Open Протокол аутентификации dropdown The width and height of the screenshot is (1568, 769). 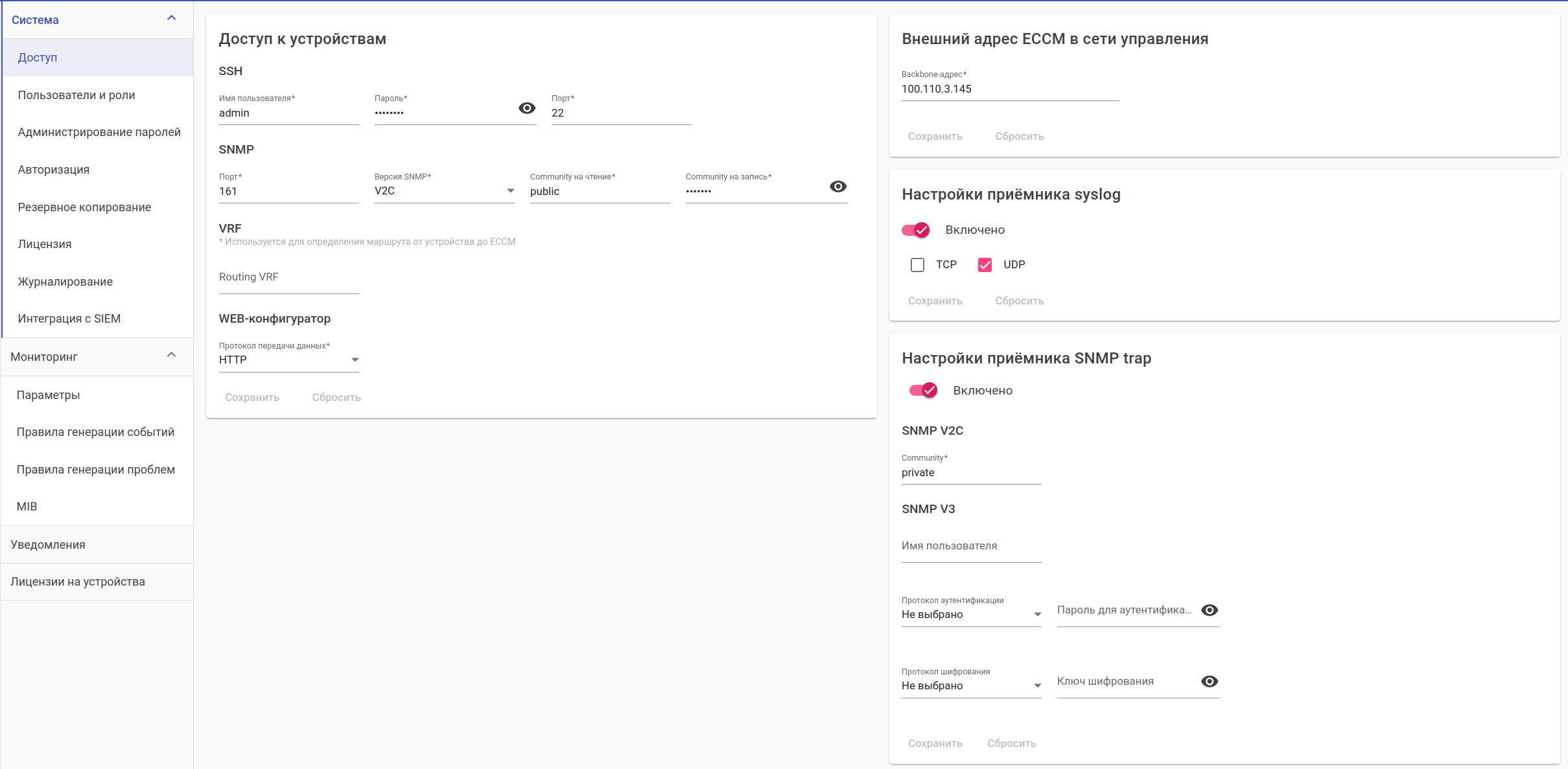pos(971,615)
